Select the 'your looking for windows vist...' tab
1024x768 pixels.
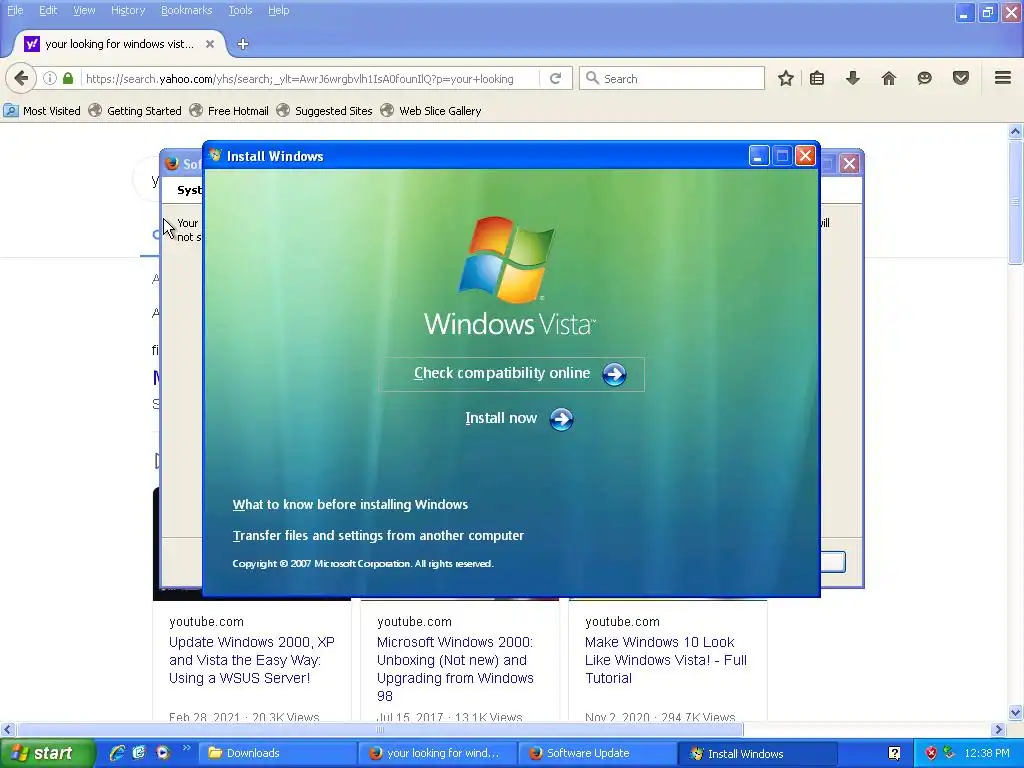pyautogui.click(x=120, y=44)
